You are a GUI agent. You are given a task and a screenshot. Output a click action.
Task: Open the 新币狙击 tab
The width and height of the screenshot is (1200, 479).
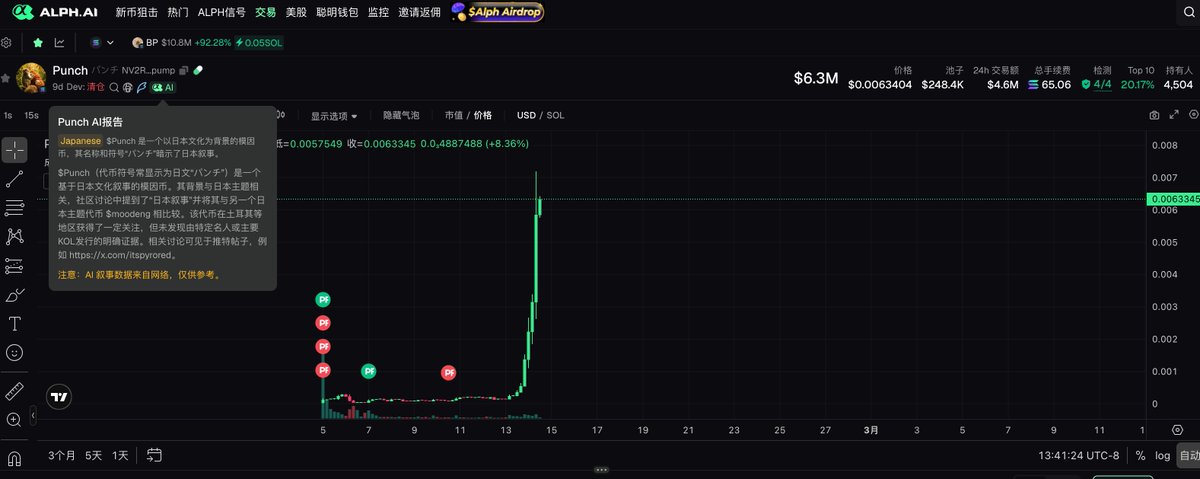pyautogui.click(x=135, y=12)
